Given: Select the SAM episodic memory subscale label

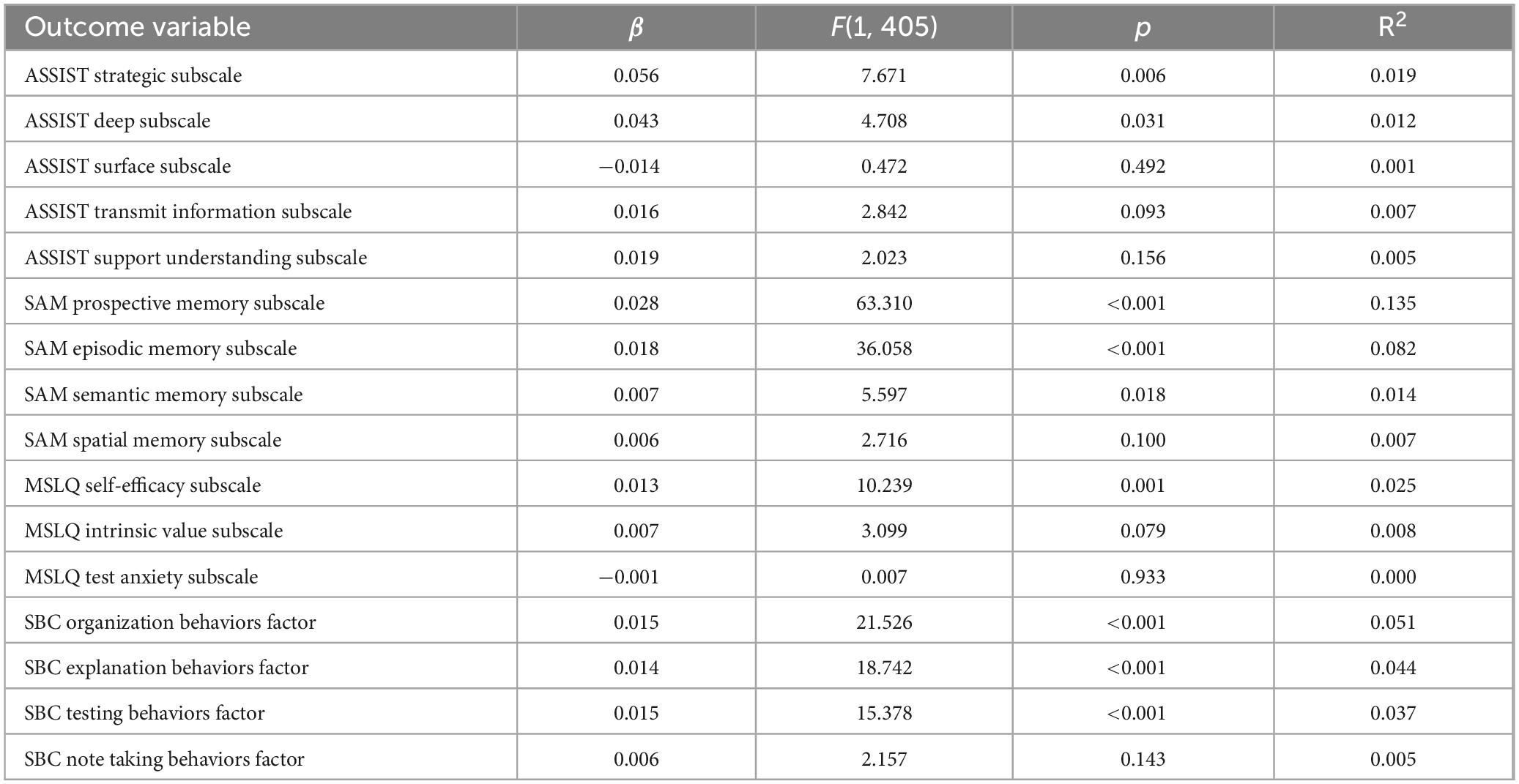Looking at the screenshot, I should (x=160, y=348).
